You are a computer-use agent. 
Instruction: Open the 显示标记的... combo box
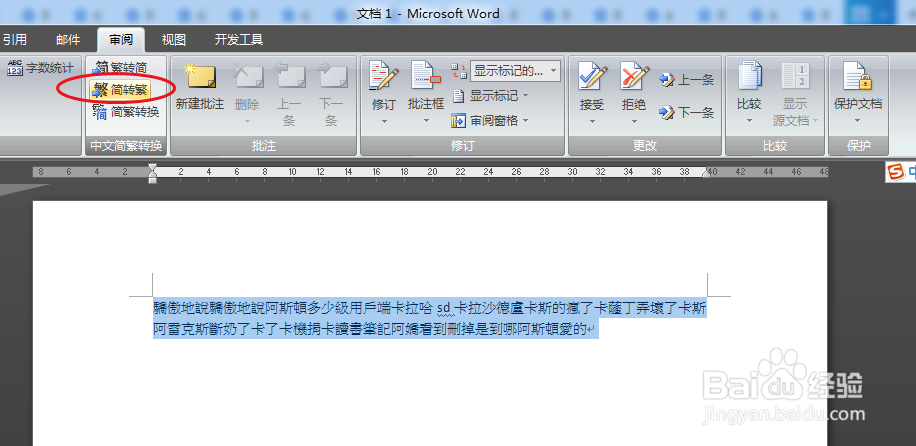(x=515, y=71)
